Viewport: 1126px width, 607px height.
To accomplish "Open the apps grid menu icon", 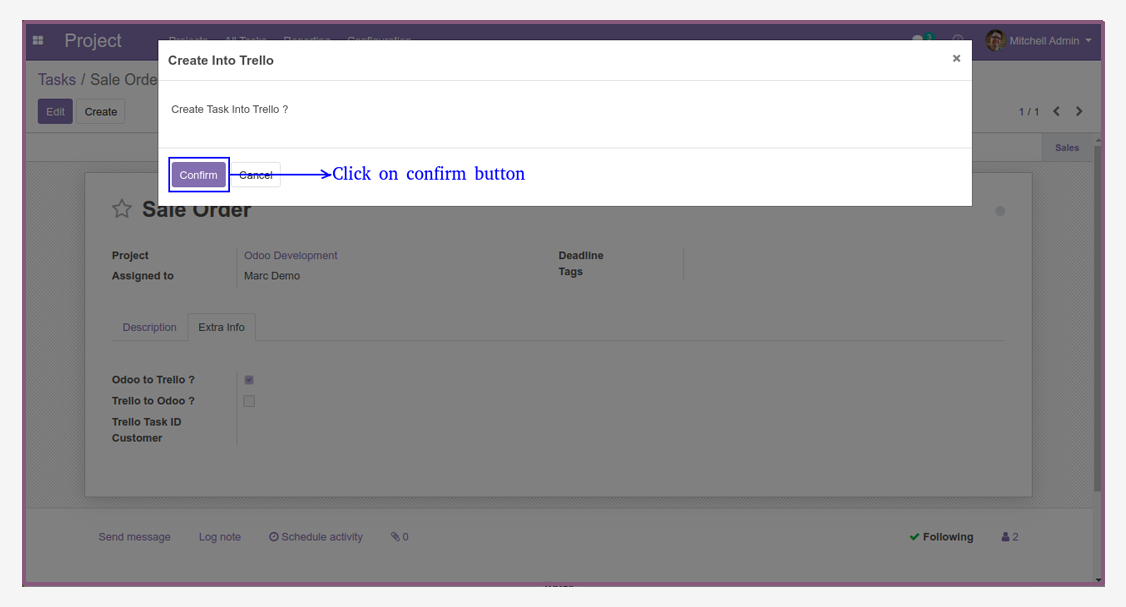I will [38, 40].
